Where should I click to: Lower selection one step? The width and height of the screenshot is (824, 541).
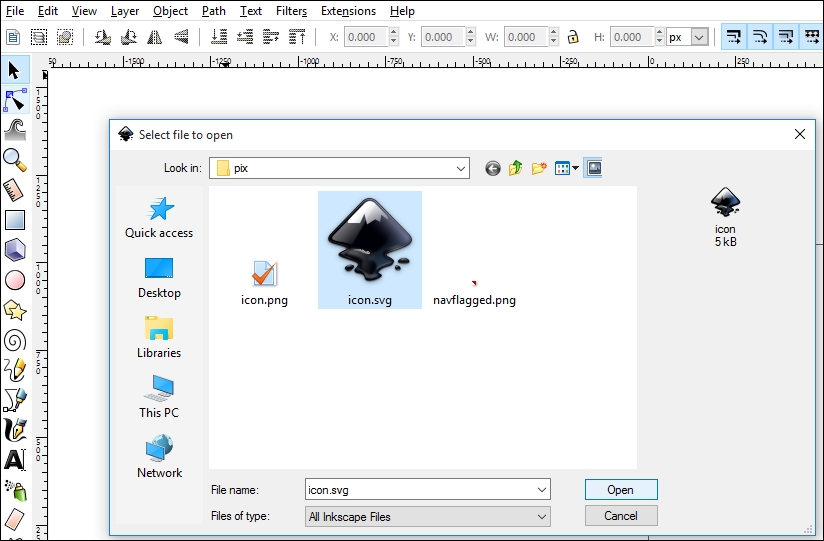coord(245,37)
